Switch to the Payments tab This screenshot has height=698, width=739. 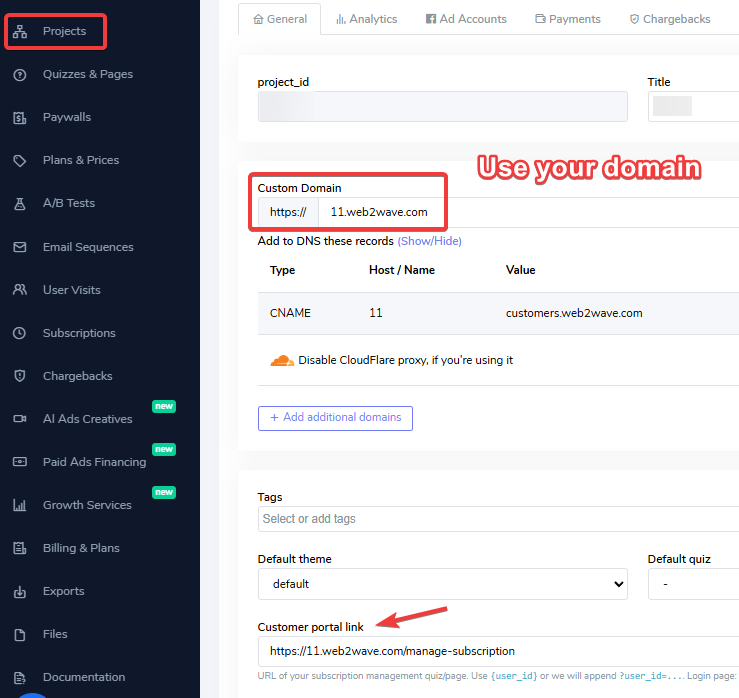[x=568, y=19]
